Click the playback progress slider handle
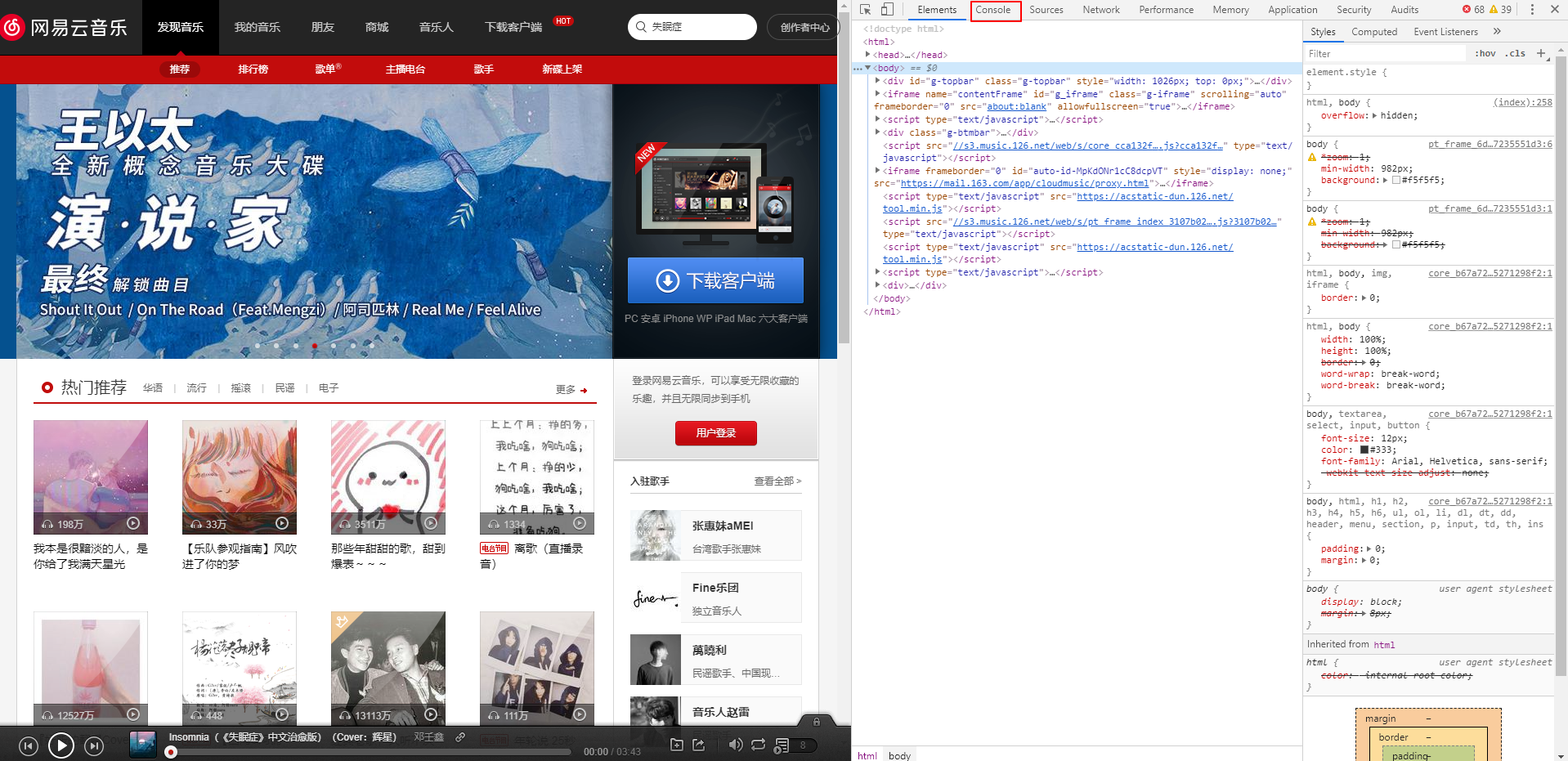The image size is (1568, 761). [x=171, y=752]
